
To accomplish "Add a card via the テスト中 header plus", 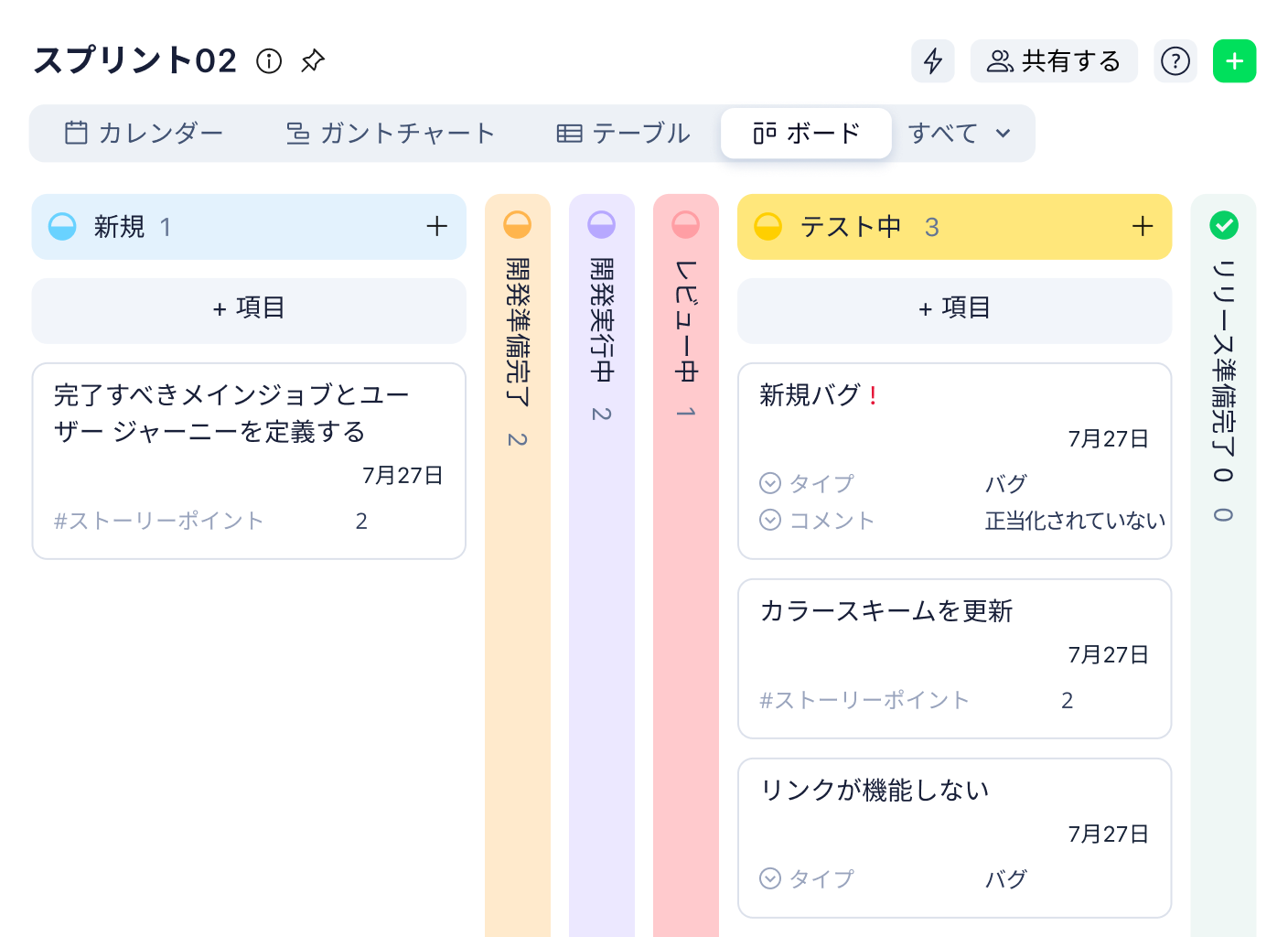I will pyautogui.click(x=1143, y=226).
